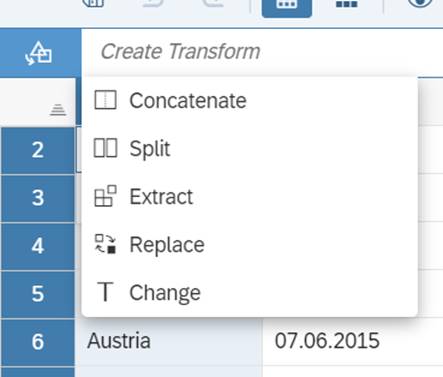The height and width of the screenshot is (377, 443).
Task: Choose the Replace transform option
Action: [x=249, y=244]
